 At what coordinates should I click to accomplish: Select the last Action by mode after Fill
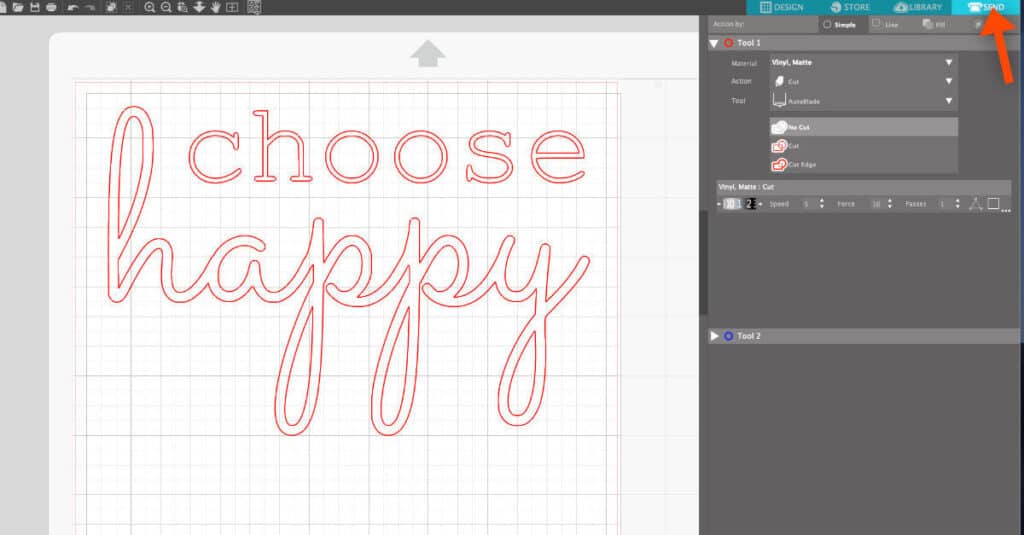(x=978, y=24)
